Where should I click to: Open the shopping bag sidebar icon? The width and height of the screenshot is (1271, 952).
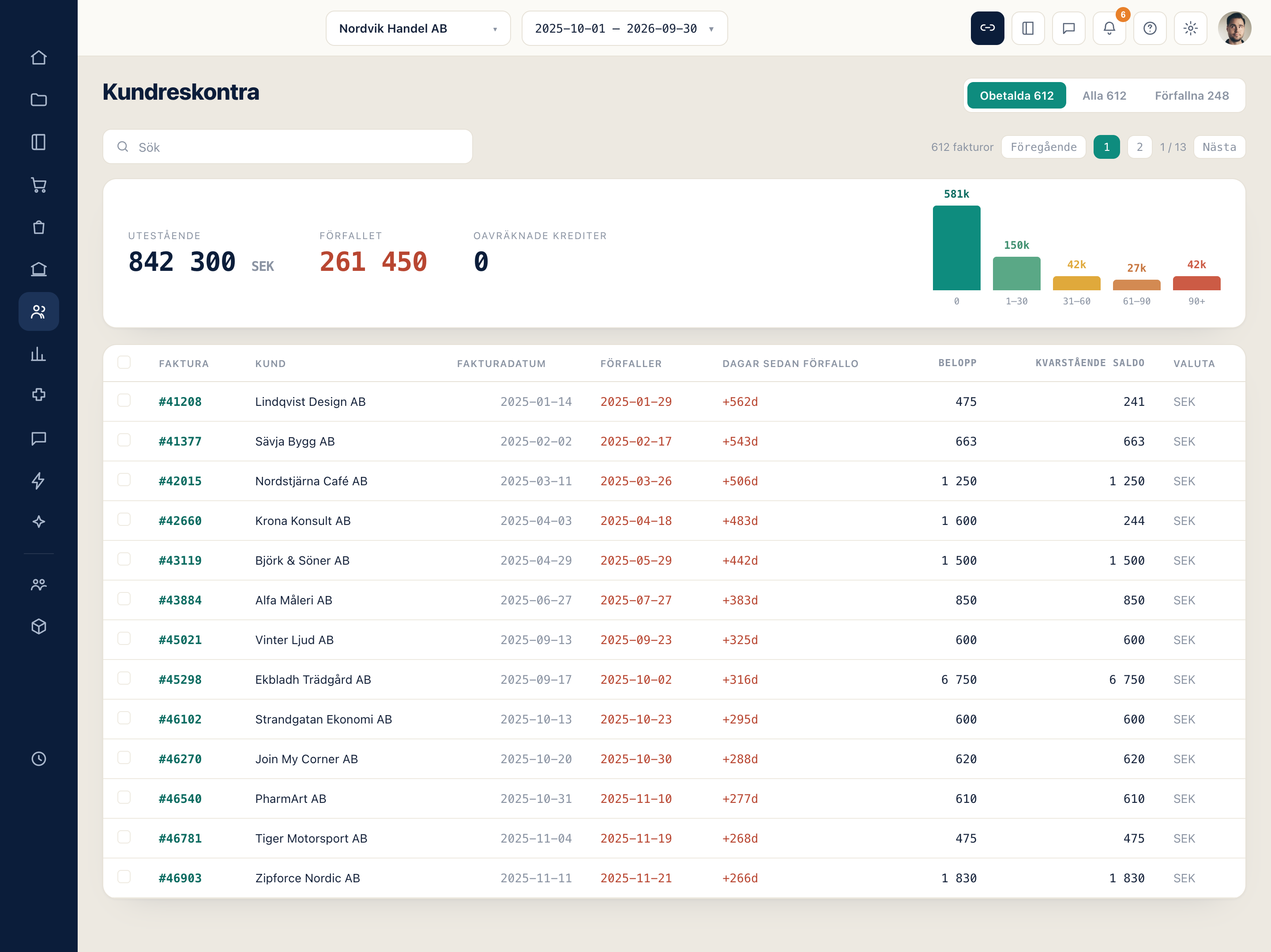click(x=38, y=227)
